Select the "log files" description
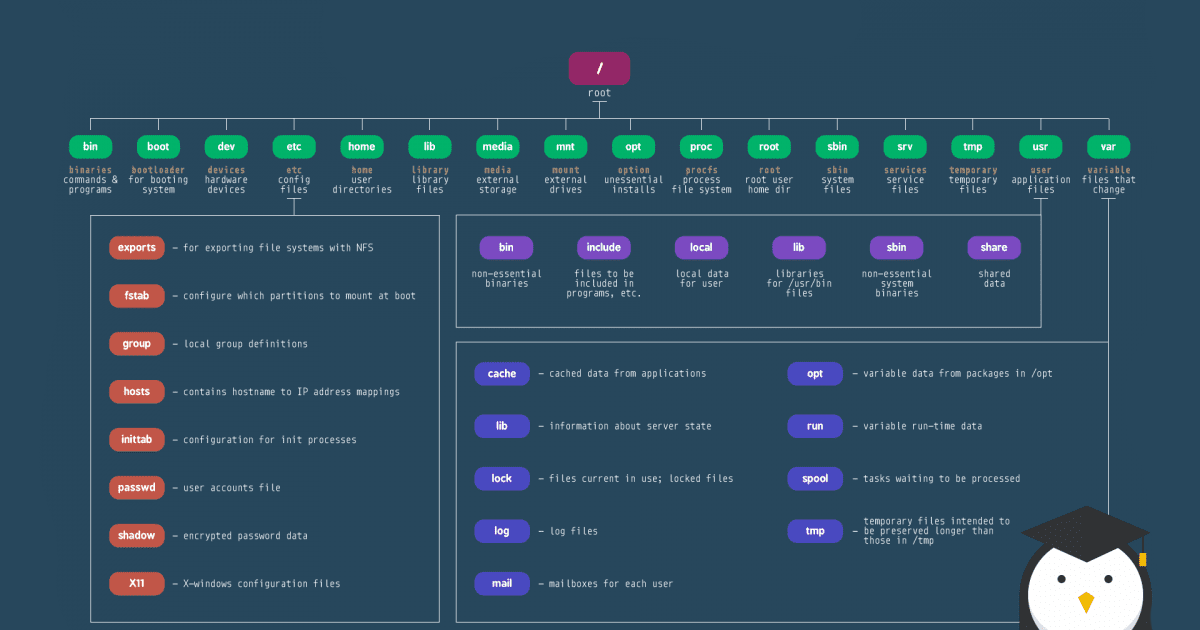Image resolution: width=1200 pixels, height=630 pixels. tap(573, 532)
